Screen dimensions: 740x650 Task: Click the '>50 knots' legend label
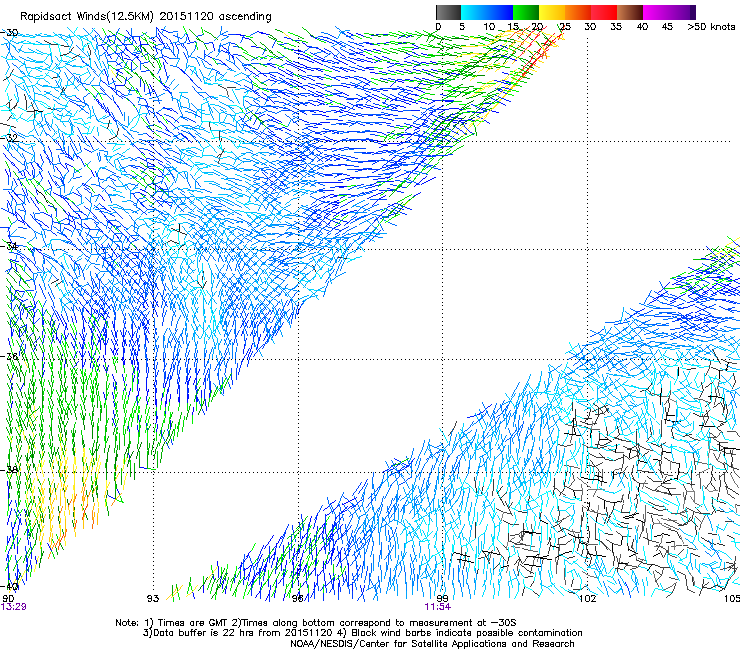click(711, 27)
